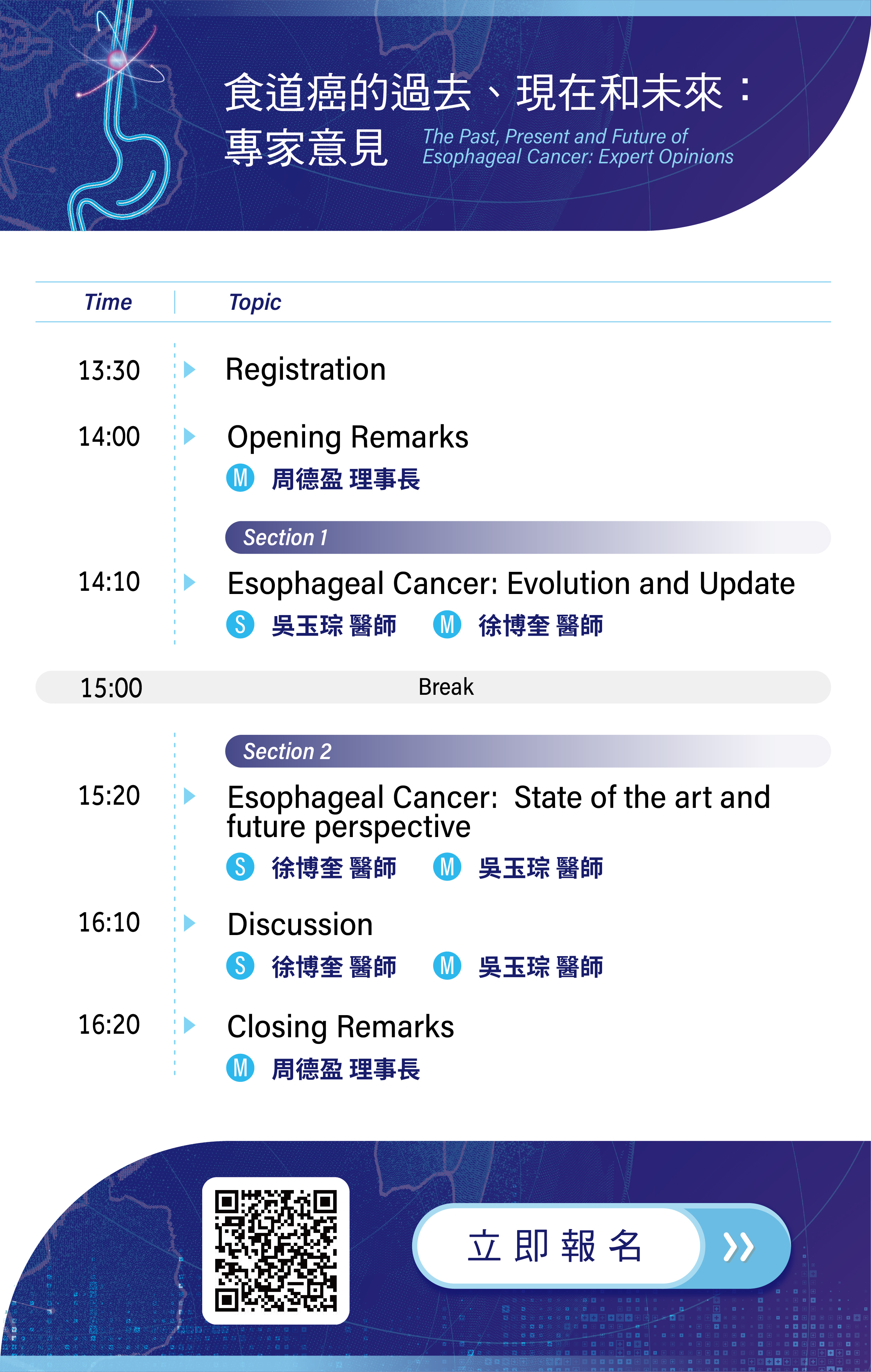Click the 15:00 Break bar
Image resolution: width=871 pixels, height=1372 pixels.
pyautogui.click(x=433, y=687)
